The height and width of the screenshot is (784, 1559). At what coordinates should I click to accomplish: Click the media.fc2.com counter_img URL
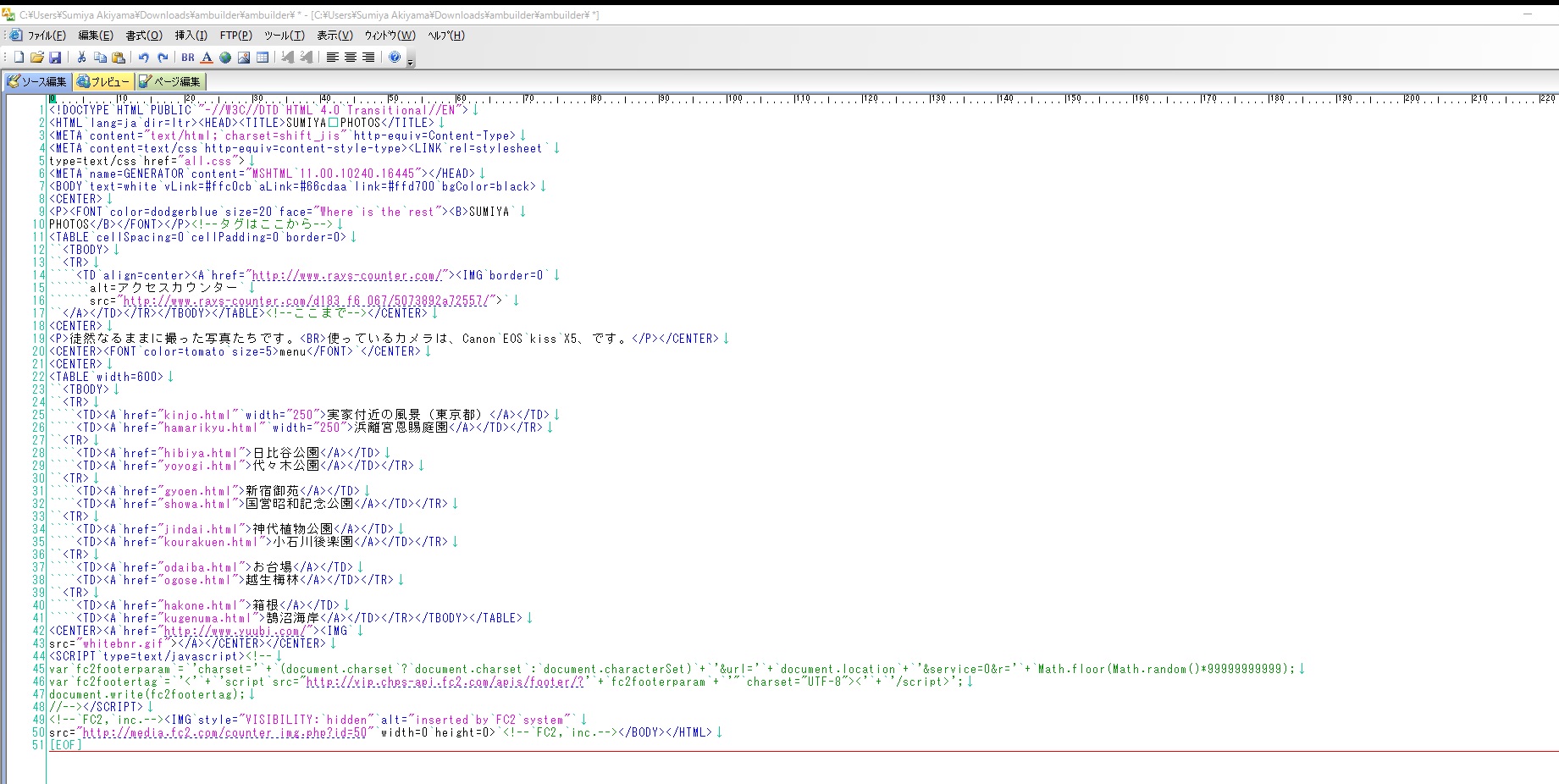click(225, 732)
